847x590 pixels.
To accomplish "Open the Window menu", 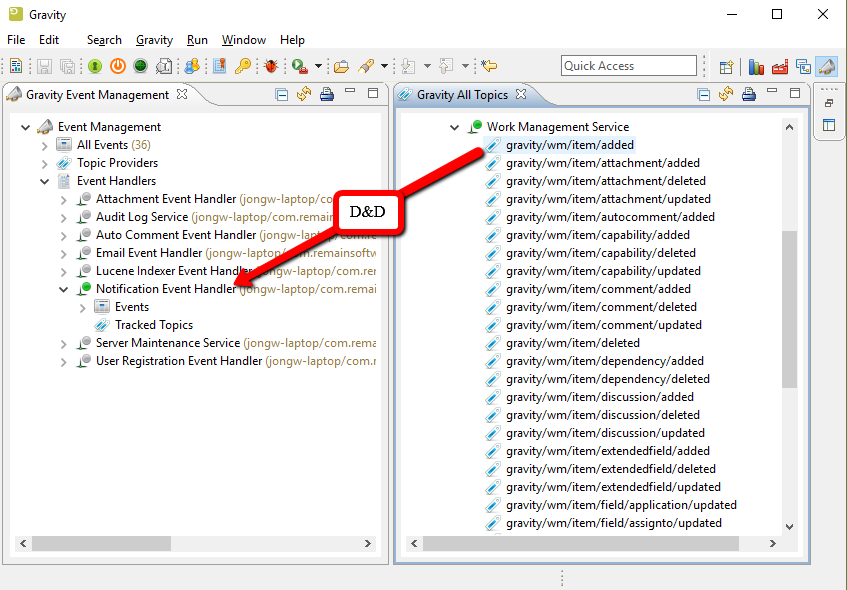I will (x=243, y=40).
